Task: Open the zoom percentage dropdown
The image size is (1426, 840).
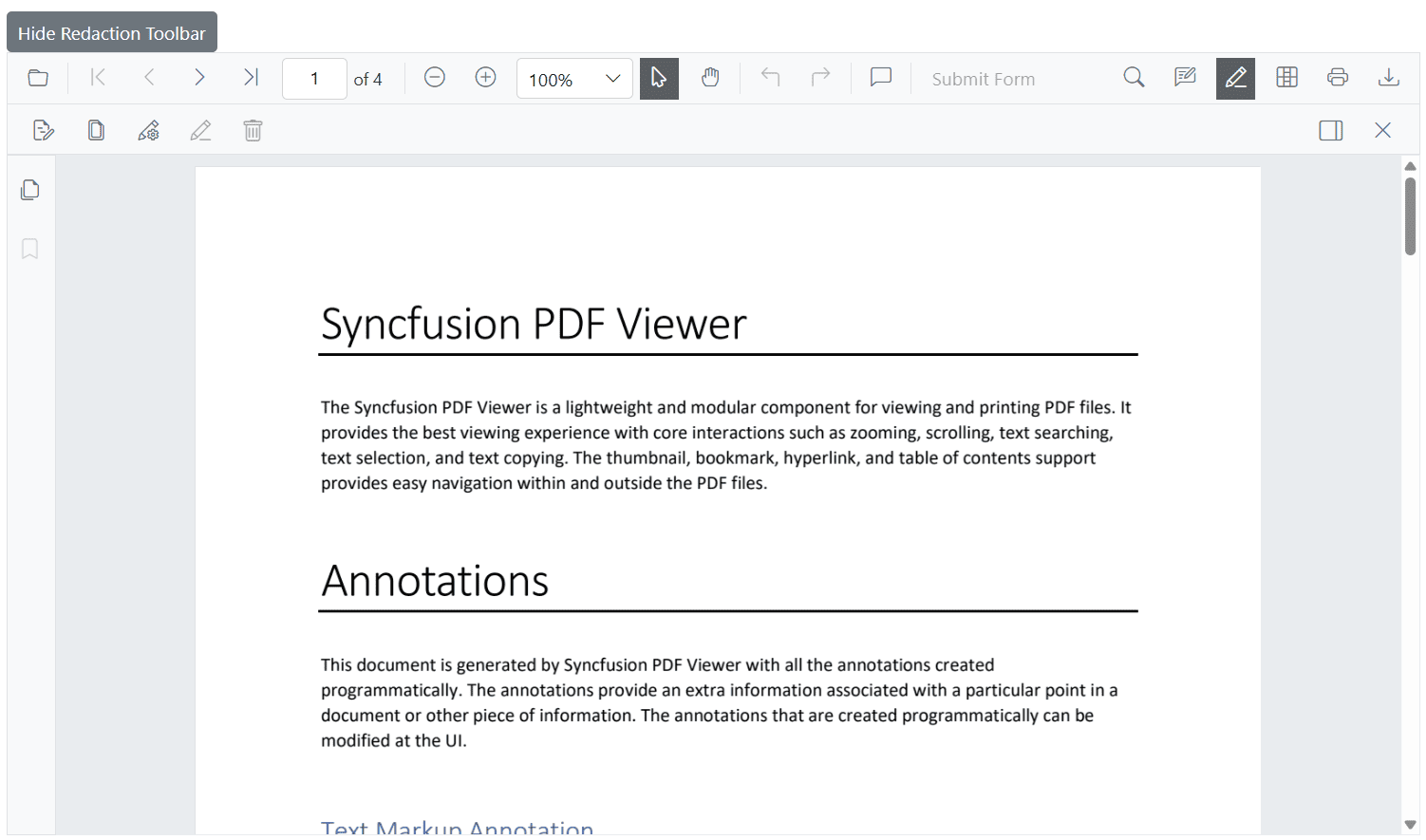Action: [574, 79]
